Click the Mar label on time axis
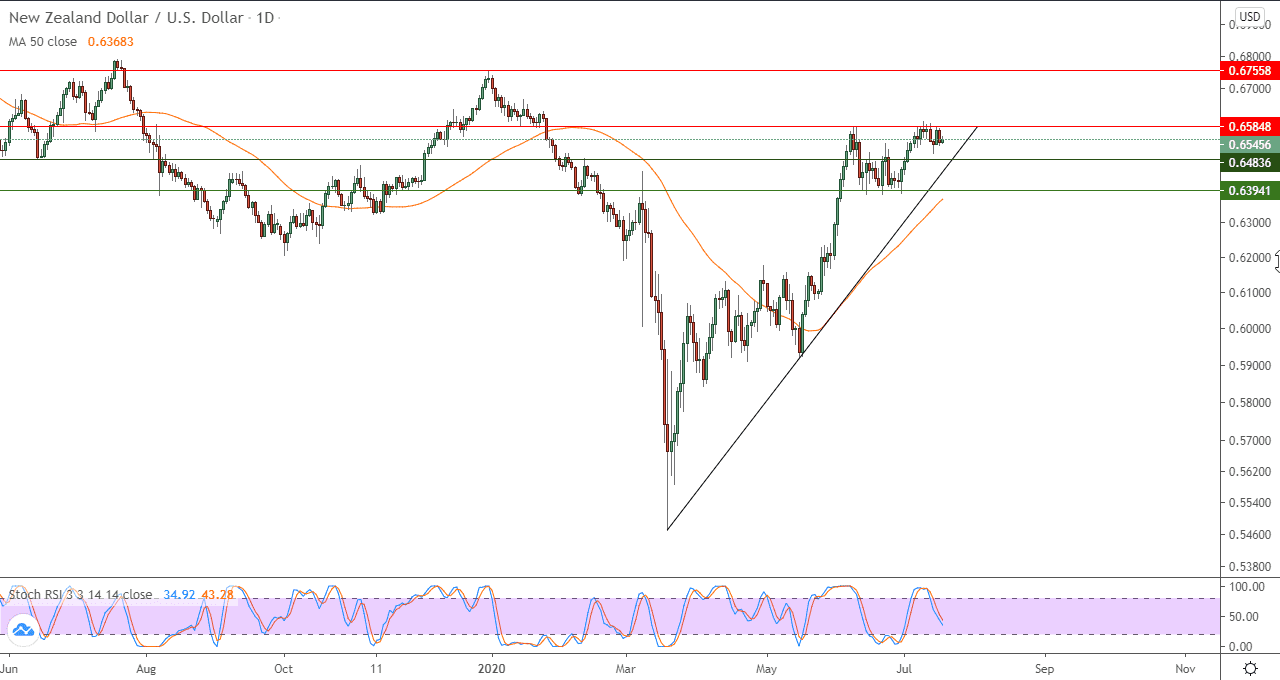1280x680 pixels. click(x=626, y=667)
